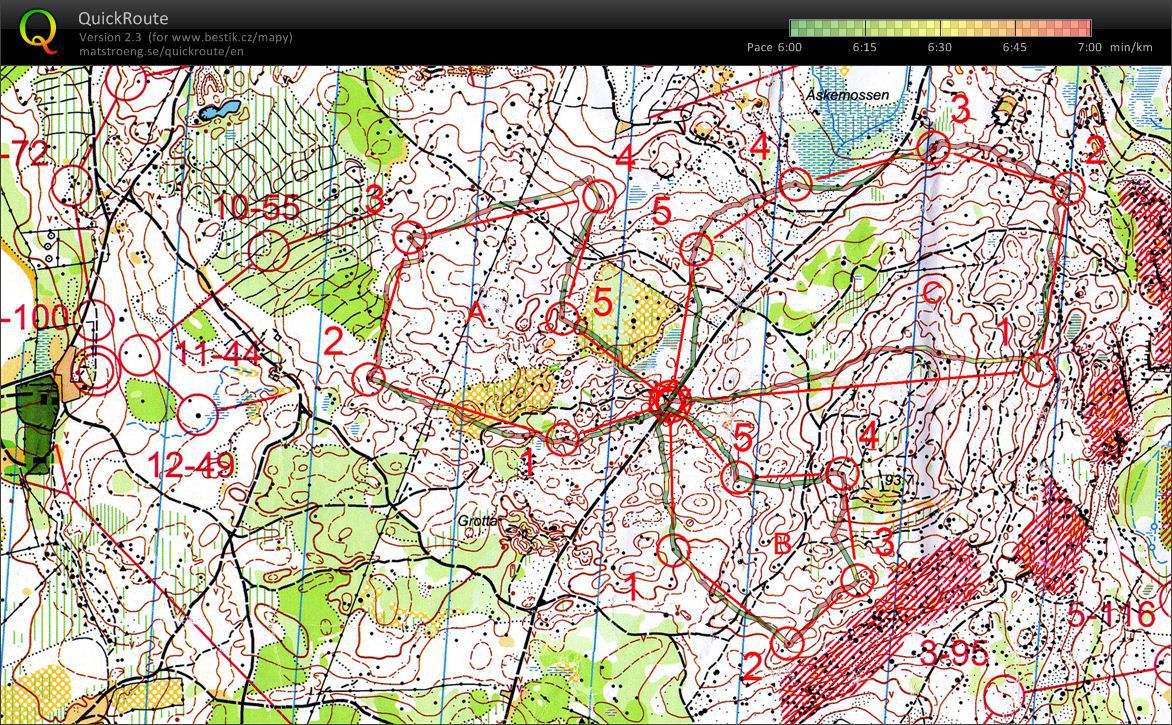The image size is (1172, 725).
Task: Select loop letter "B" on the map
Action: coord(782,543)
